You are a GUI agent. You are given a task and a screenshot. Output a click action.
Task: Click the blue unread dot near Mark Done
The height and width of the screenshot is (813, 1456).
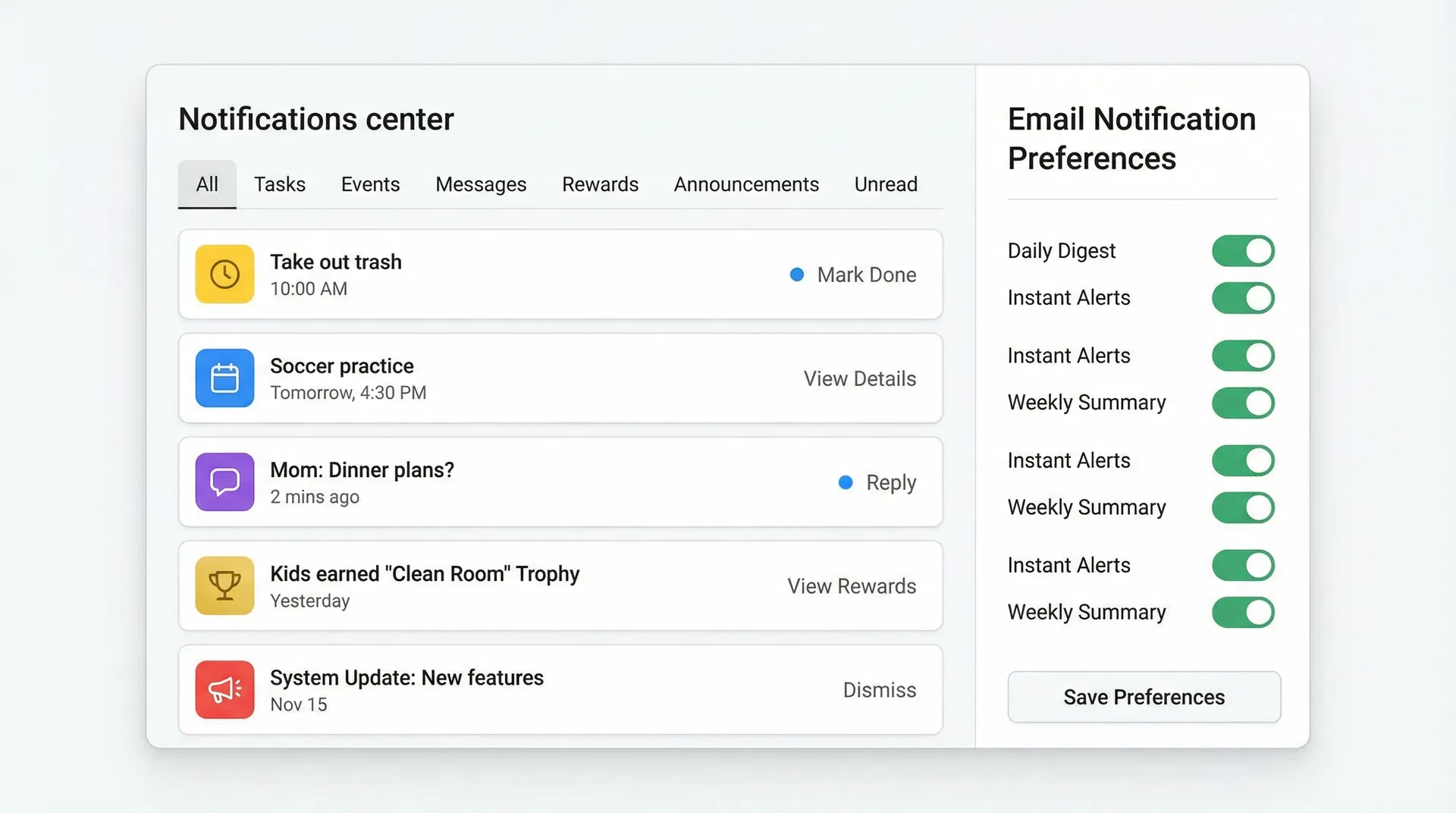click(797, 275)
